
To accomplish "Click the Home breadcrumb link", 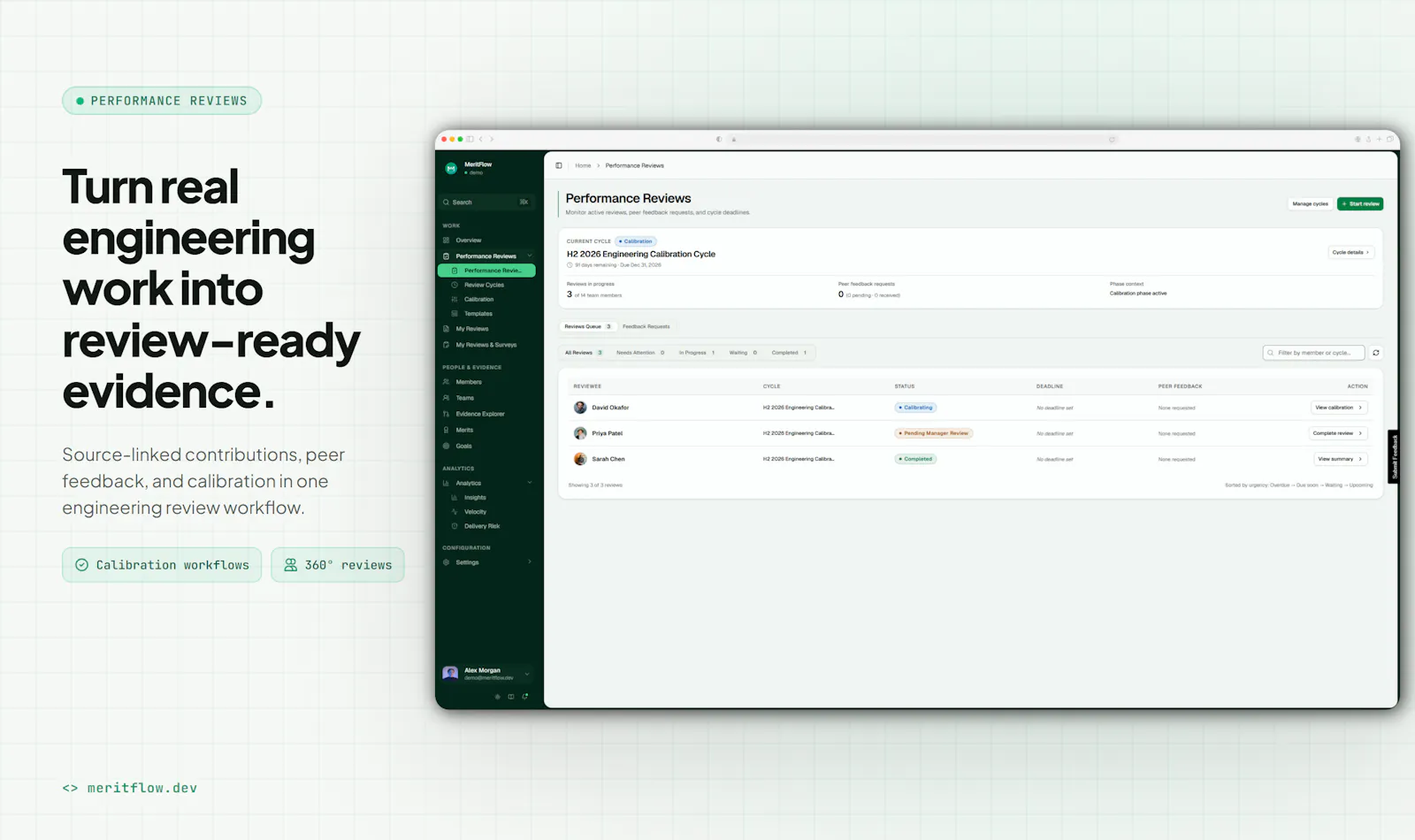I will coord(583,165).
